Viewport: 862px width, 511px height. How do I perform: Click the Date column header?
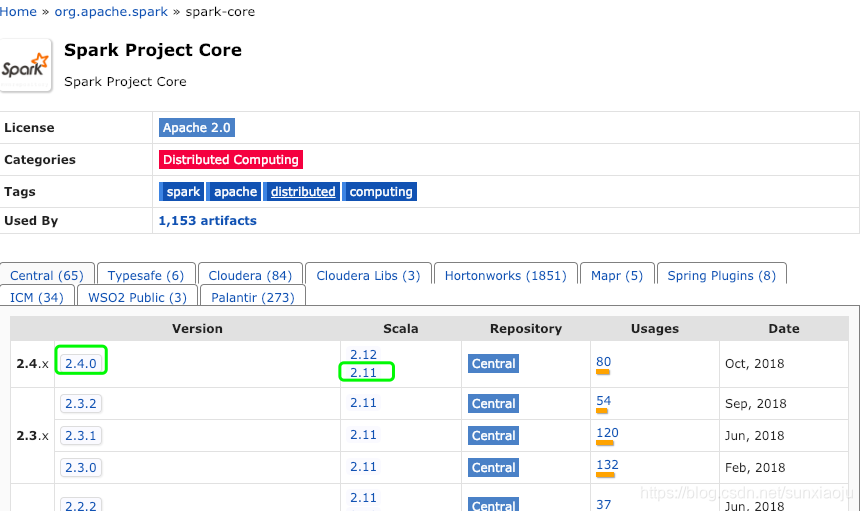click(784, 329)
